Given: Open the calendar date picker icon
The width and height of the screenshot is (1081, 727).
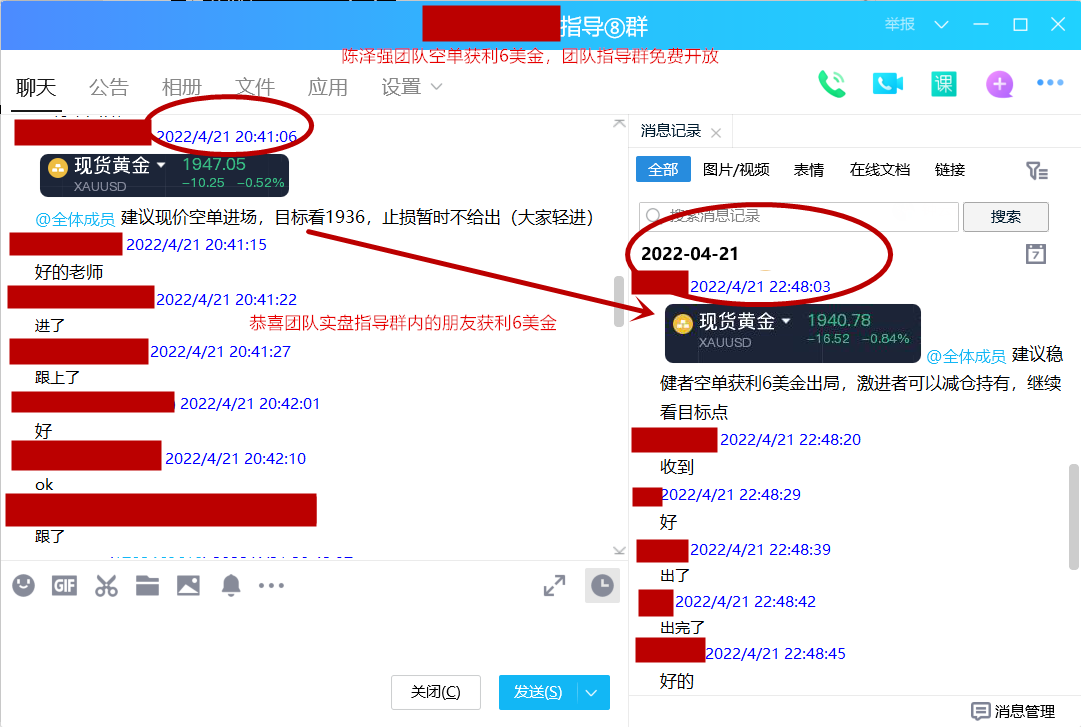Looking at the screenshot, I should 1035,254.
